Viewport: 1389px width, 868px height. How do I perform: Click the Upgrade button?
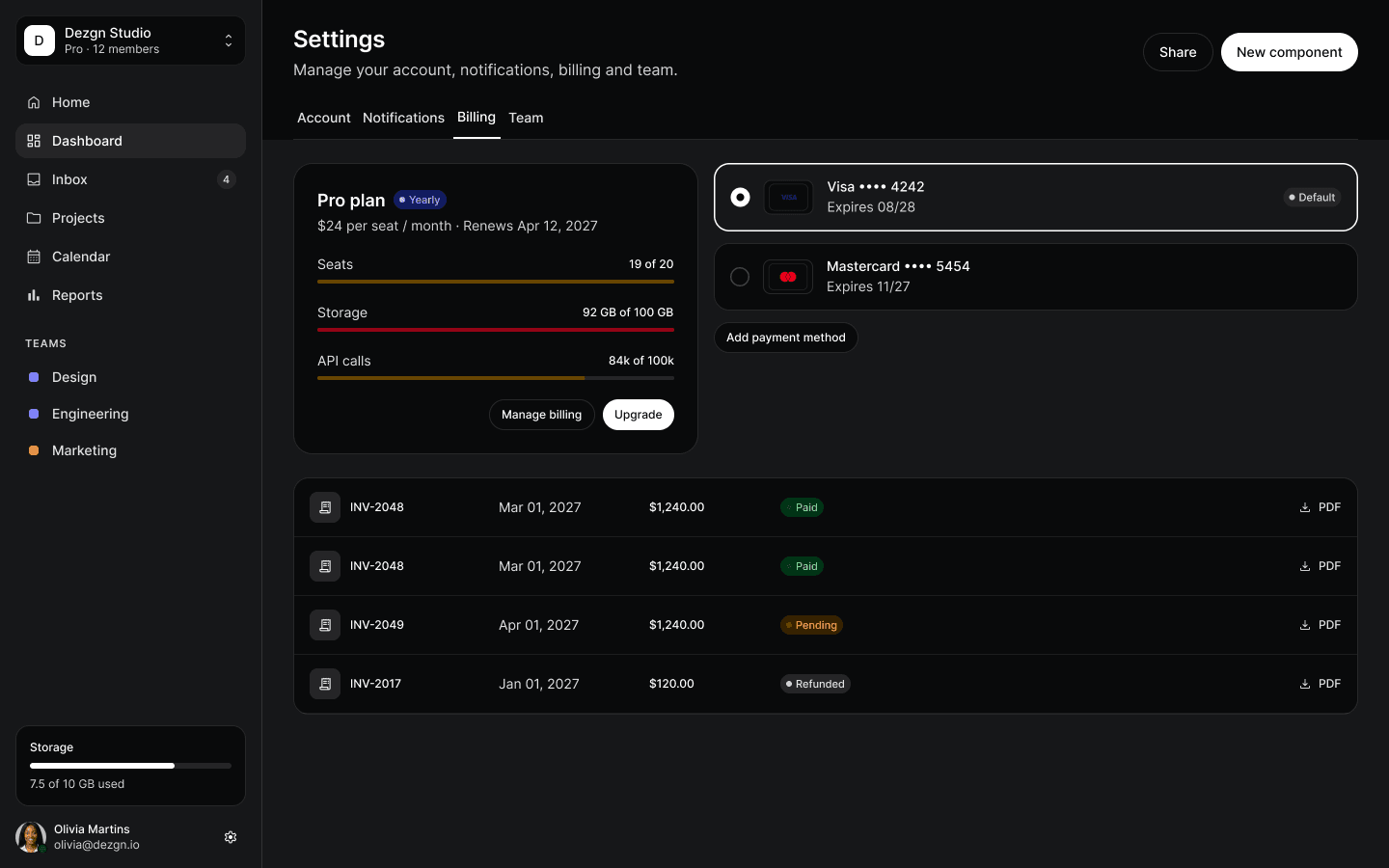point(639,415)
